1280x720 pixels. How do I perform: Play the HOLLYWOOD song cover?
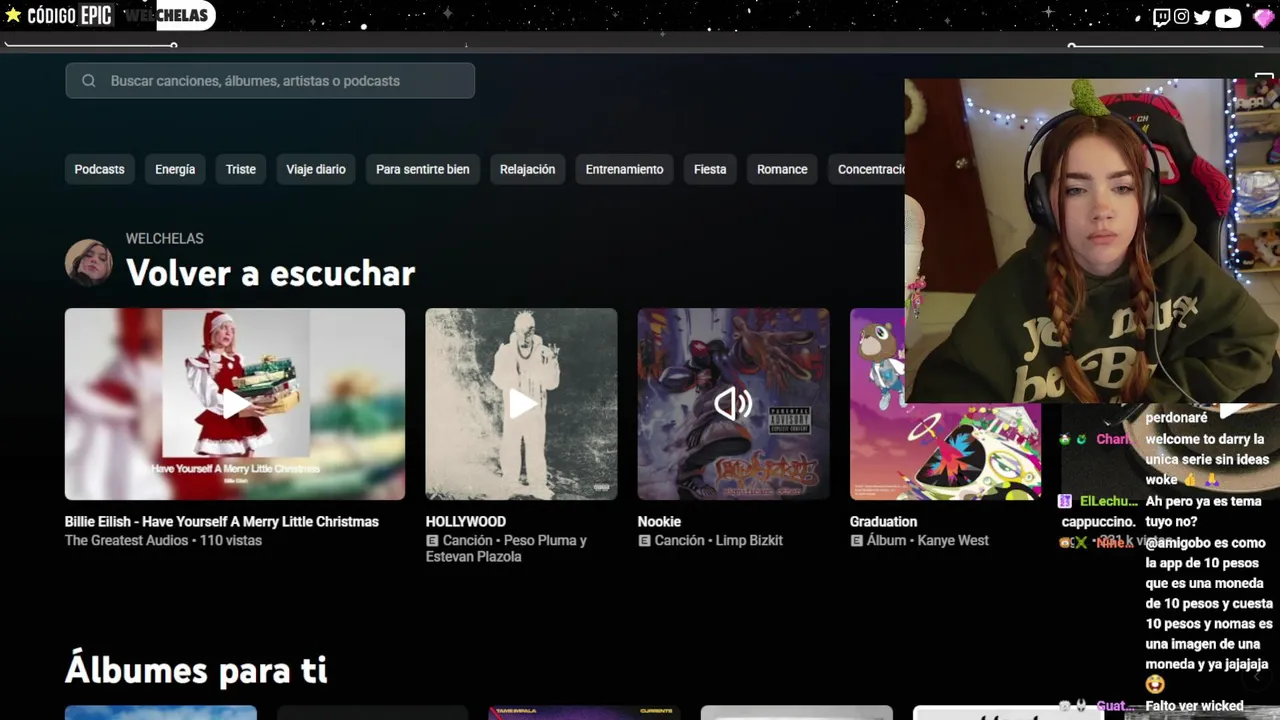(x=521, y=404)
